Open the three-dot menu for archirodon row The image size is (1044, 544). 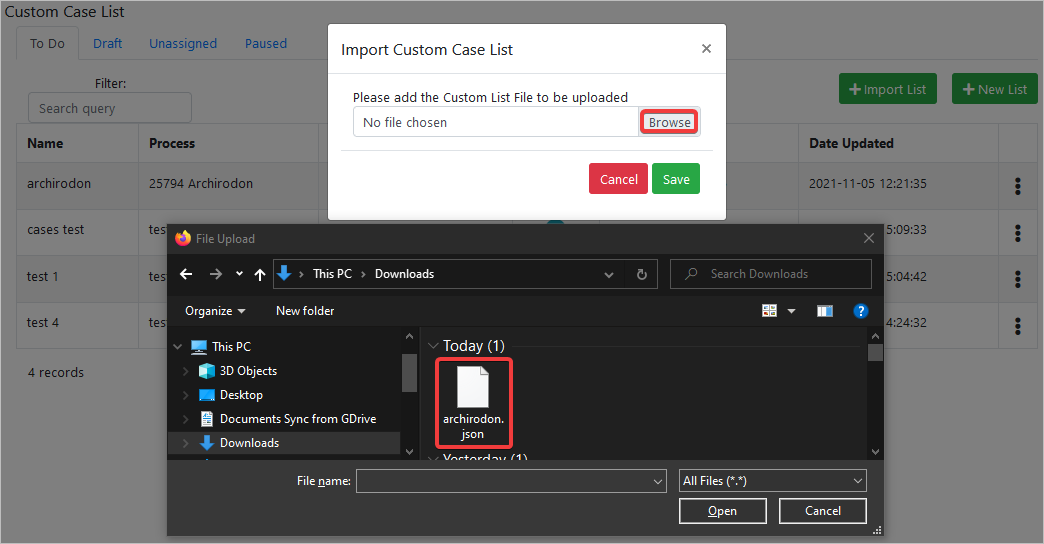point(1018,186)
